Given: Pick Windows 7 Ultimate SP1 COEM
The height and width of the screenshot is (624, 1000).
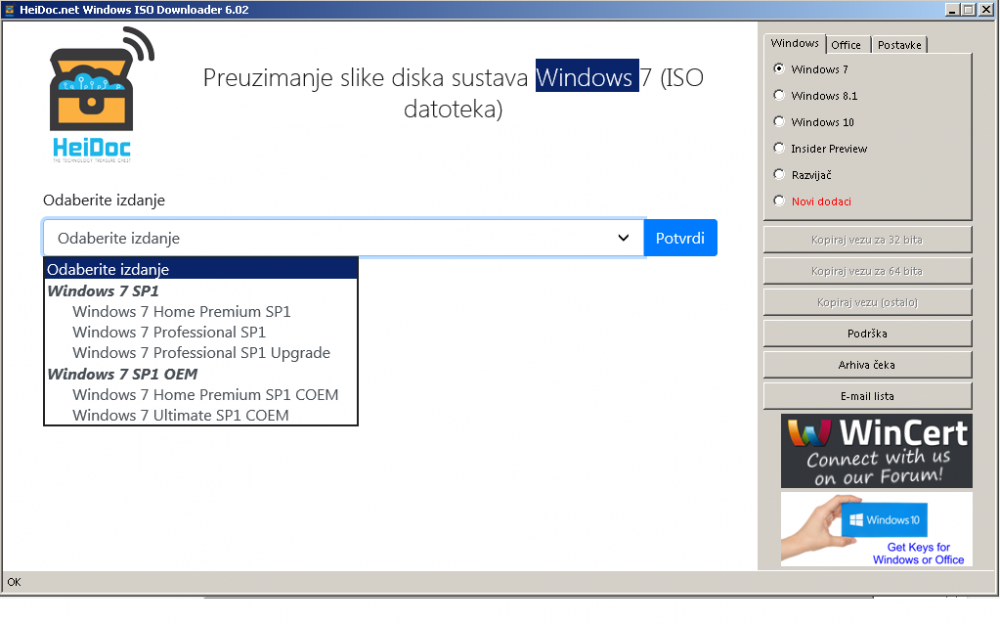Looking at the screenshot, I should (x=180, y=415).
